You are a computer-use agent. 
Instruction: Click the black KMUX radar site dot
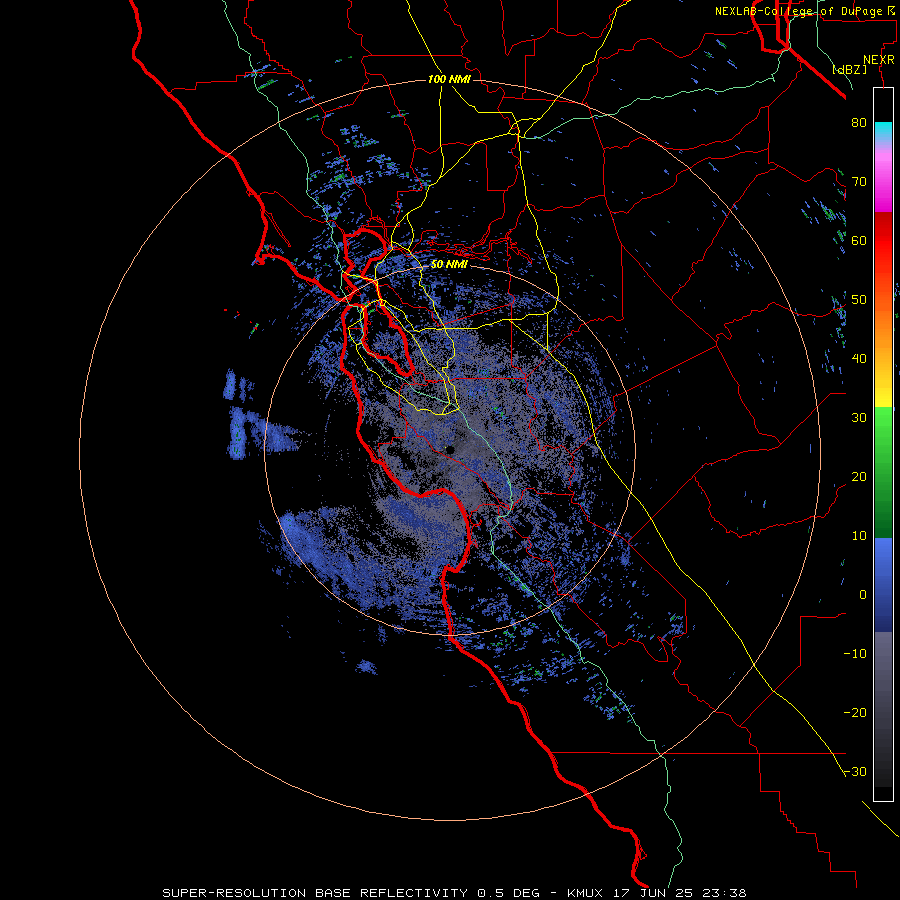click(450, 449)
